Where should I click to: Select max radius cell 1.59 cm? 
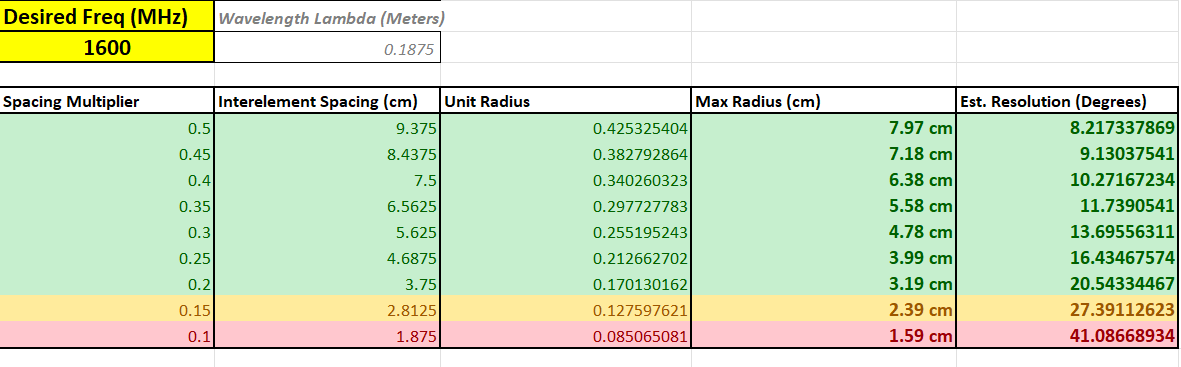pos(824,335)
